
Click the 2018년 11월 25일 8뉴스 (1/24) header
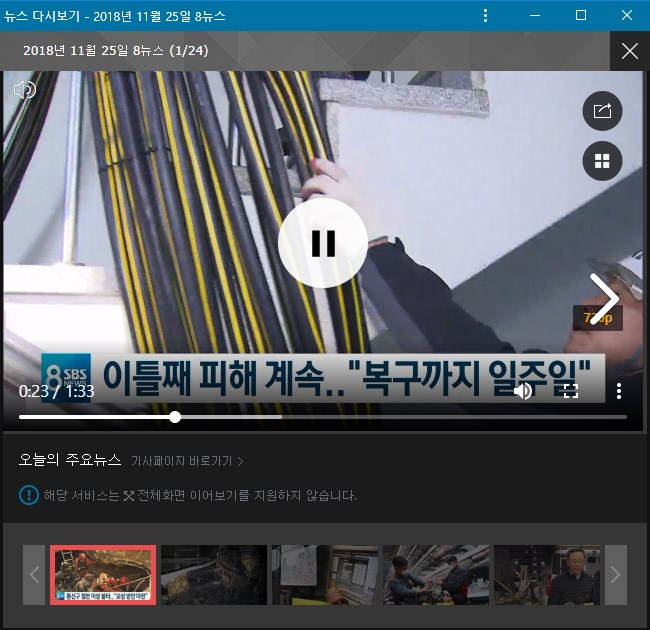(x=116, y=51)
